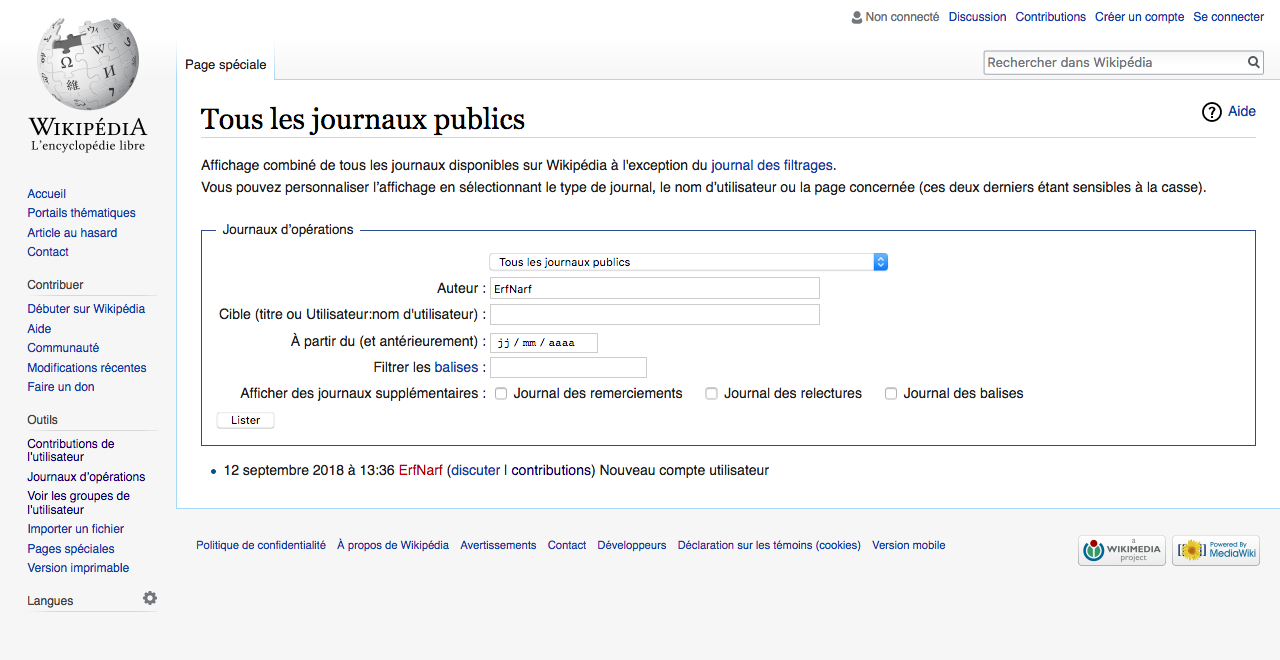Click the Contribuer sidebar heading
The width and height of the screenshot is (1280, 660).
point(56,285)
